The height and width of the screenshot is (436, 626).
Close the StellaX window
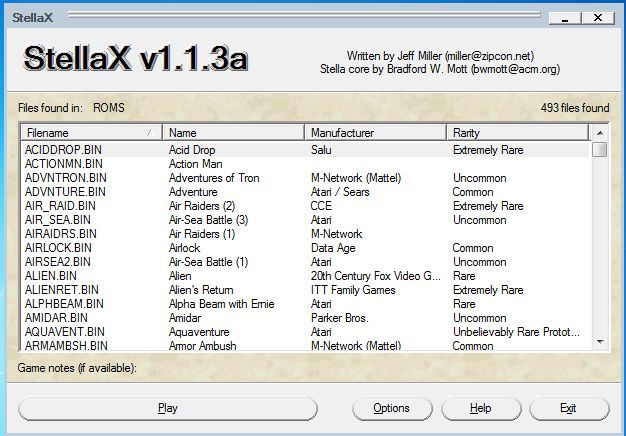[598, 18]
